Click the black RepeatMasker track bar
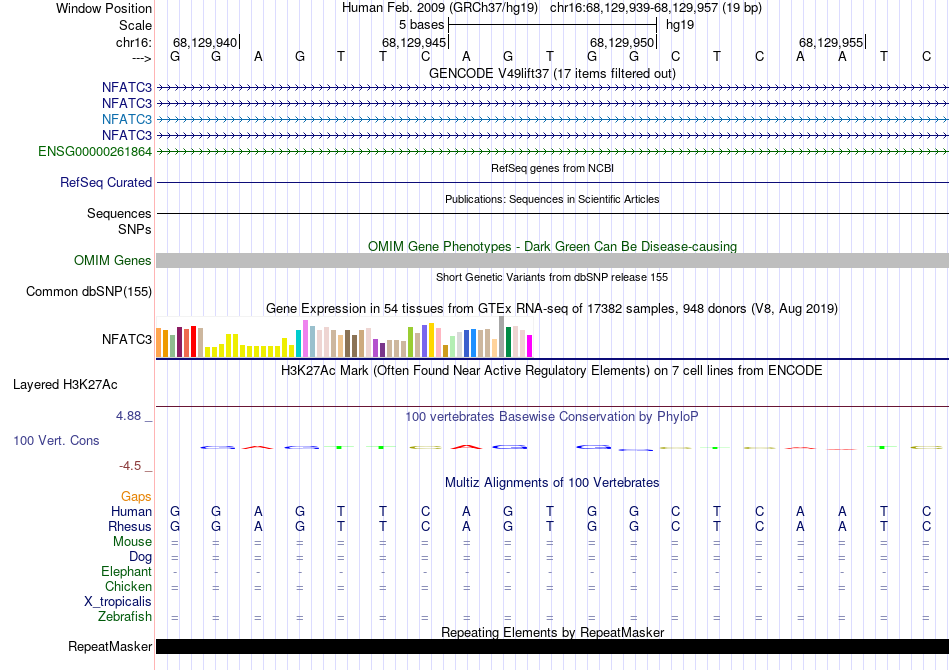The image size is (950, 670). [552, 646]
